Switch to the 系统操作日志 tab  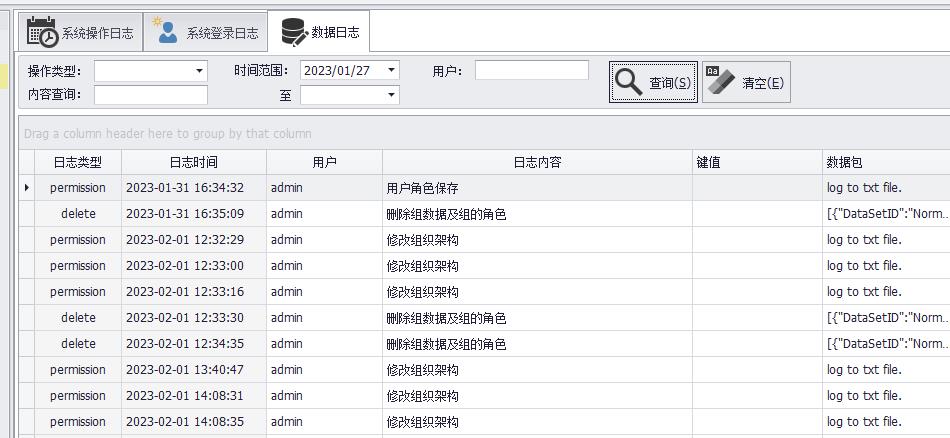click(96, 33)
